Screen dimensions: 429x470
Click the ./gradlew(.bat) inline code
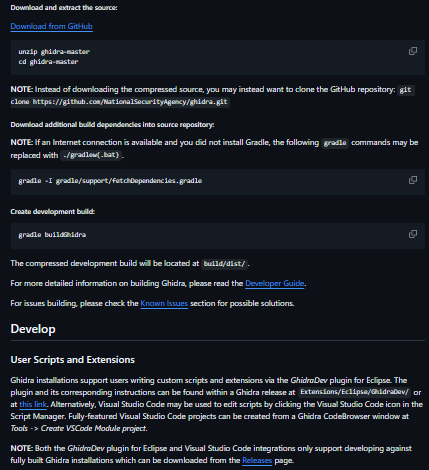(91, 155)
